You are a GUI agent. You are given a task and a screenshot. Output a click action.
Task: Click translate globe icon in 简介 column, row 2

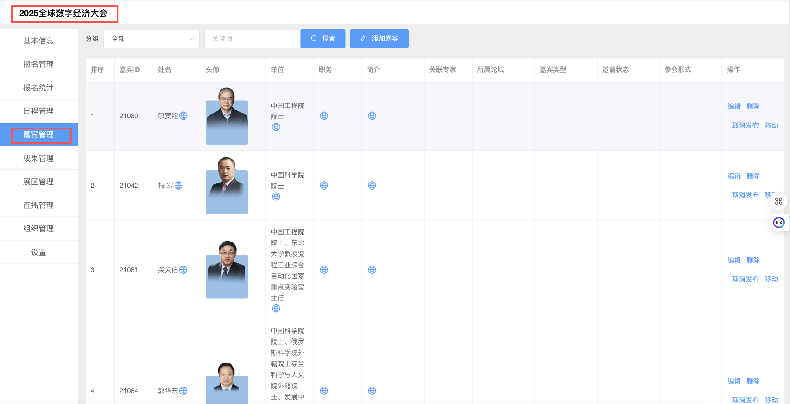(371, 185)
